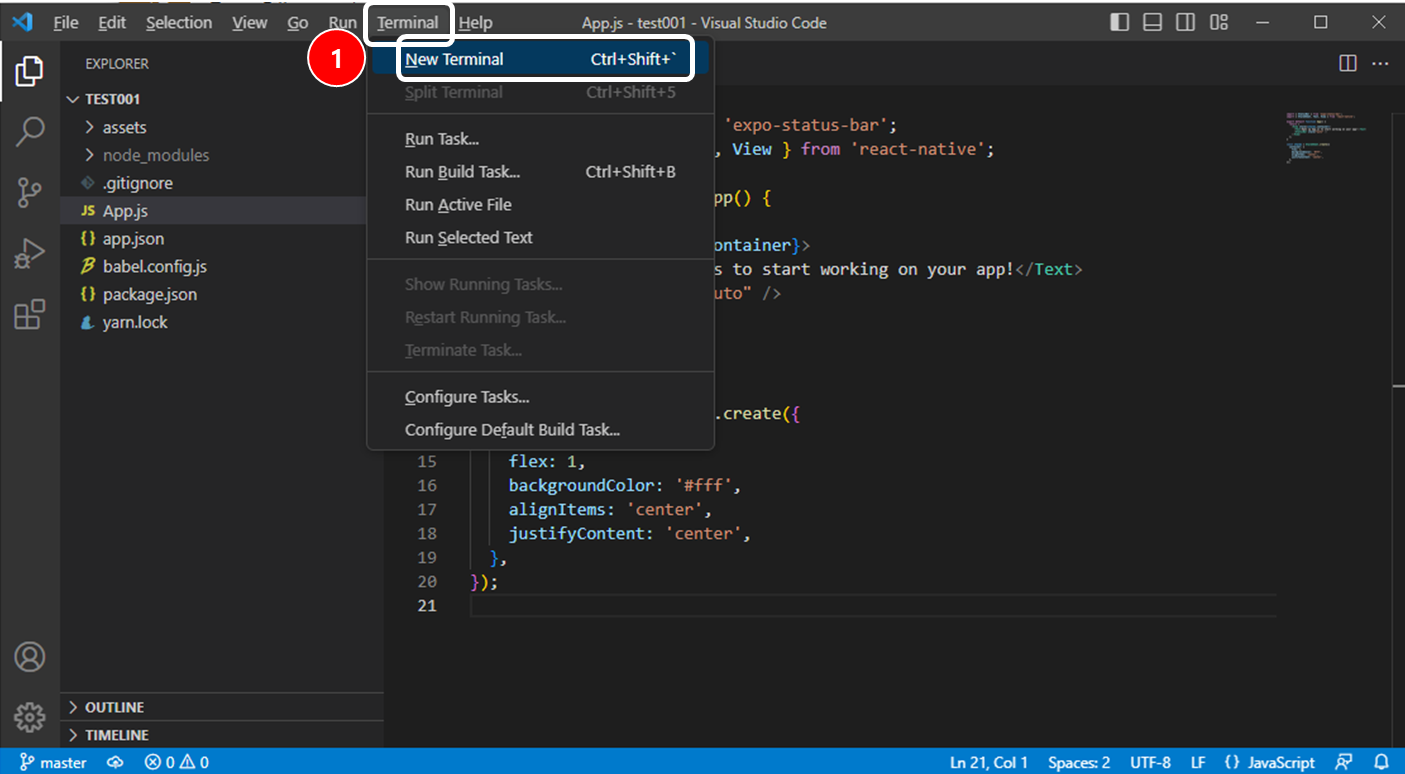1405x774 pixels.
Task: Open the File menu
Action: pos(65,22)
